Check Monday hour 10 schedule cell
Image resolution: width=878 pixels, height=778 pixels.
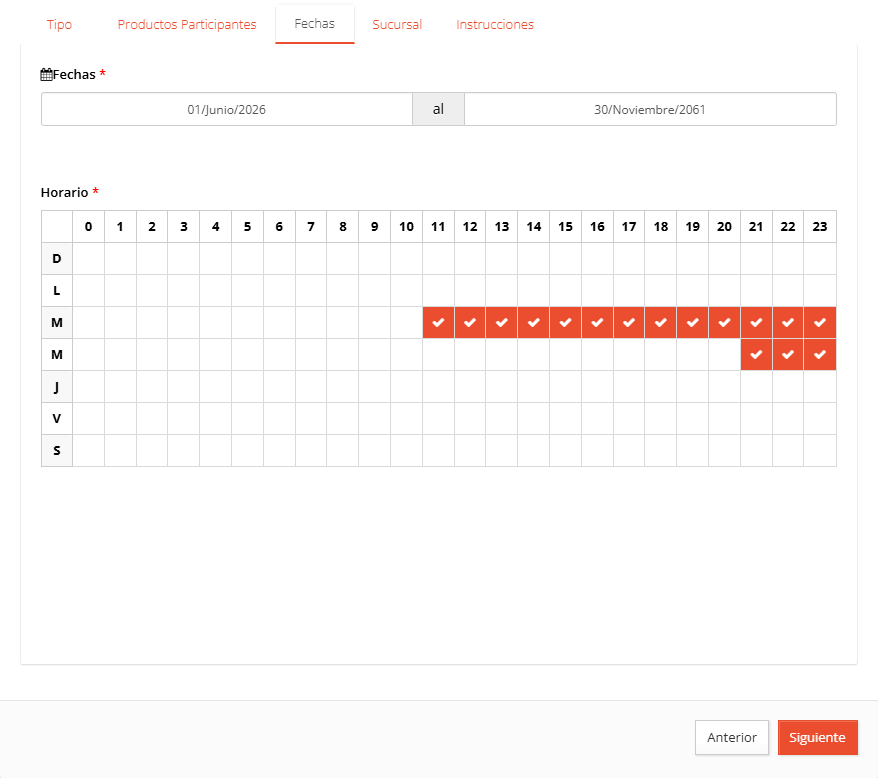tap(407, 291)
